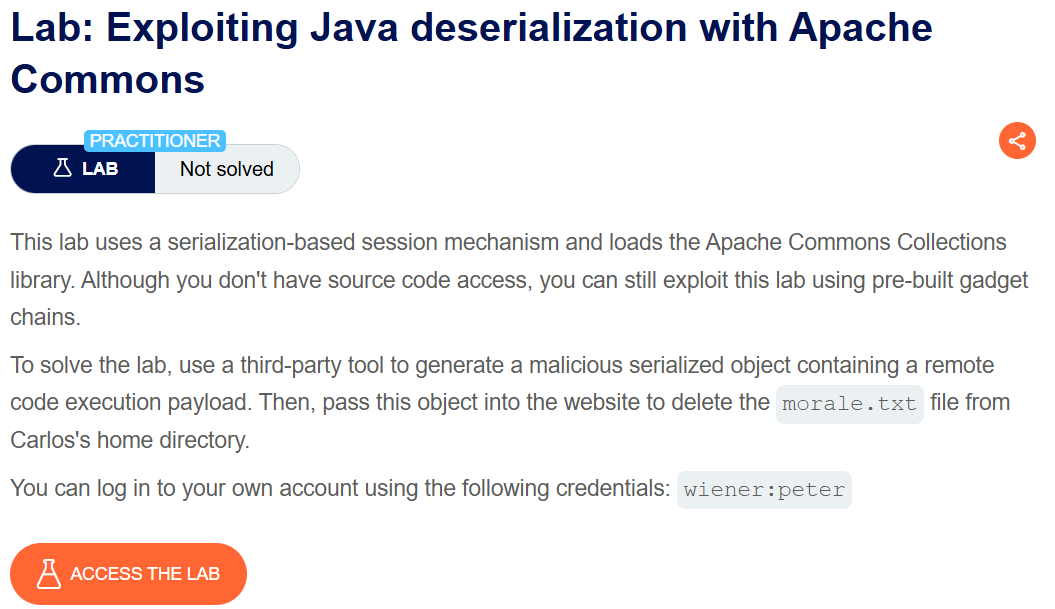Image resolution: width=1055 pixels, height=609 pixels.
Task: Launch the lab with ACCESS THE LAB
Action: click(128, 573)
